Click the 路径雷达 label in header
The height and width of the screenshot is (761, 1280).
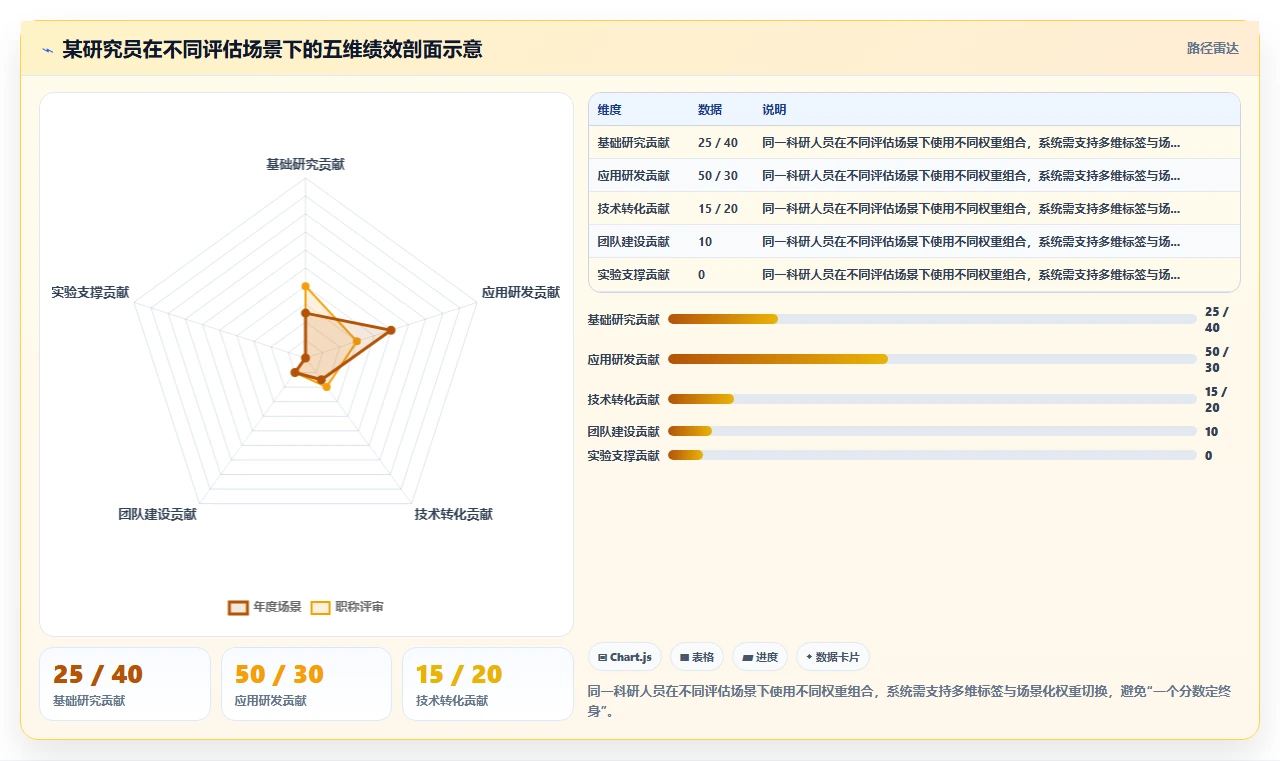[x=1213, y=48]
